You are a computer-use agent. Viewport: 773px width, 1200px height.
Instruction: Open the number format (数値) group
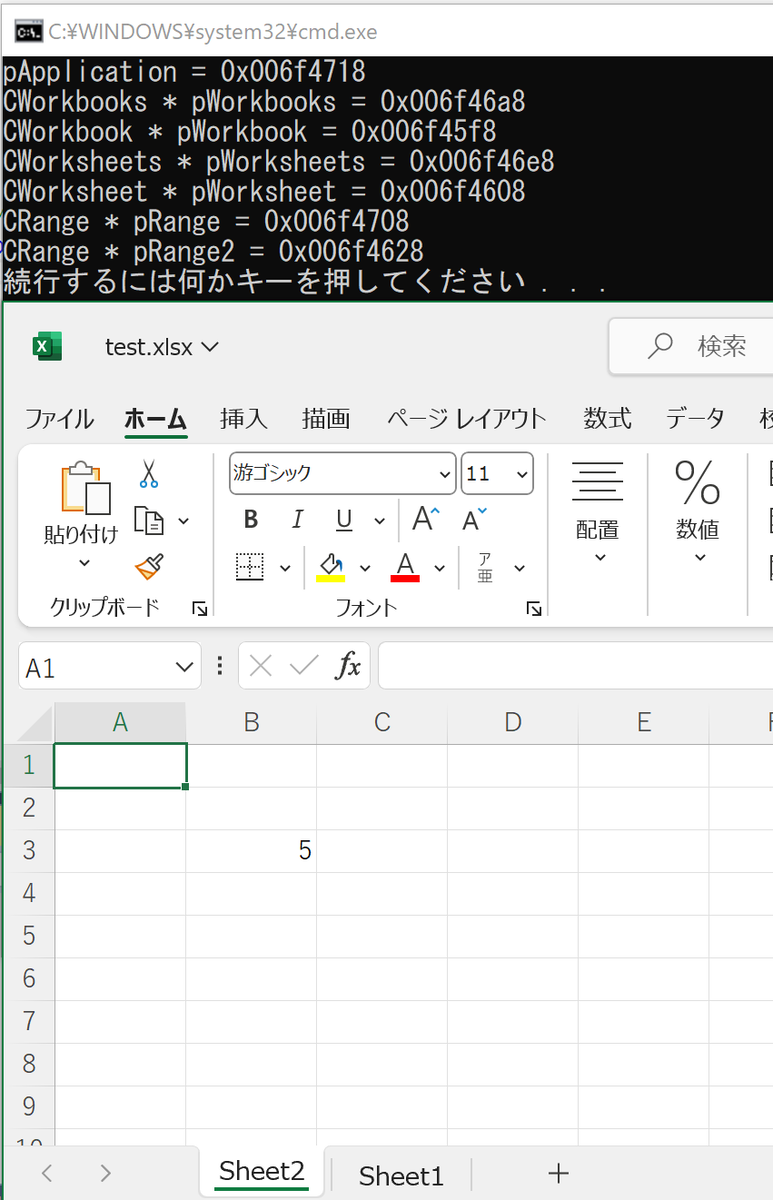point(698,511)
